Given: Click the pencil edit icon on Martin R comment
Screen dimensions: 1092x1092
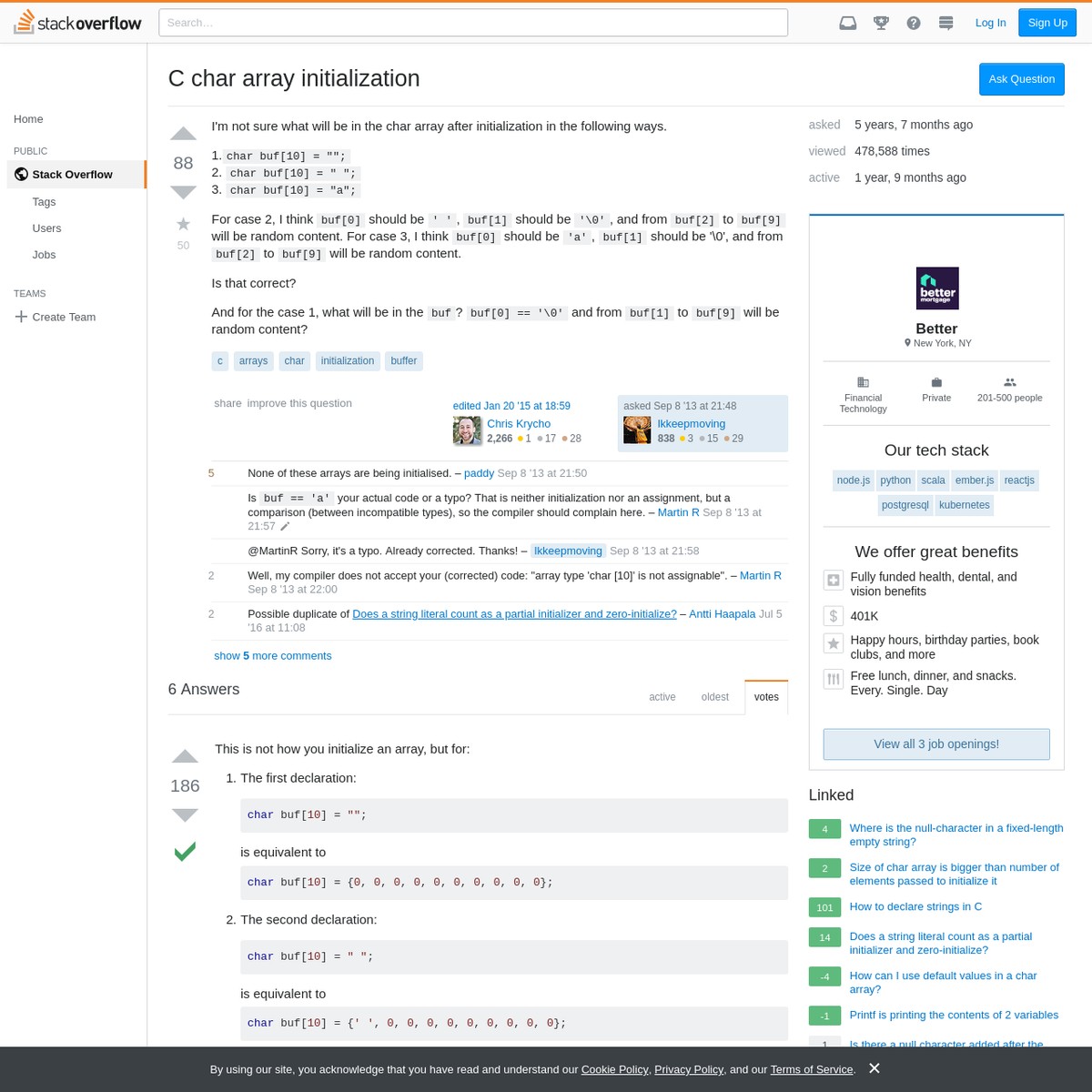Looking at the screenshot, I should tap(285, 526).
